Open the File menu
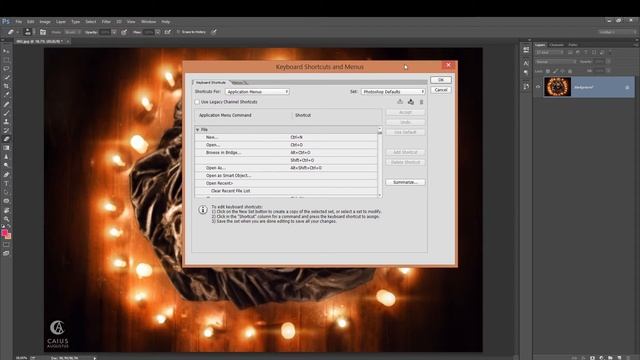The height and width of the screenshot is (360, 640). pyautogui.click(x=19, y=22)
